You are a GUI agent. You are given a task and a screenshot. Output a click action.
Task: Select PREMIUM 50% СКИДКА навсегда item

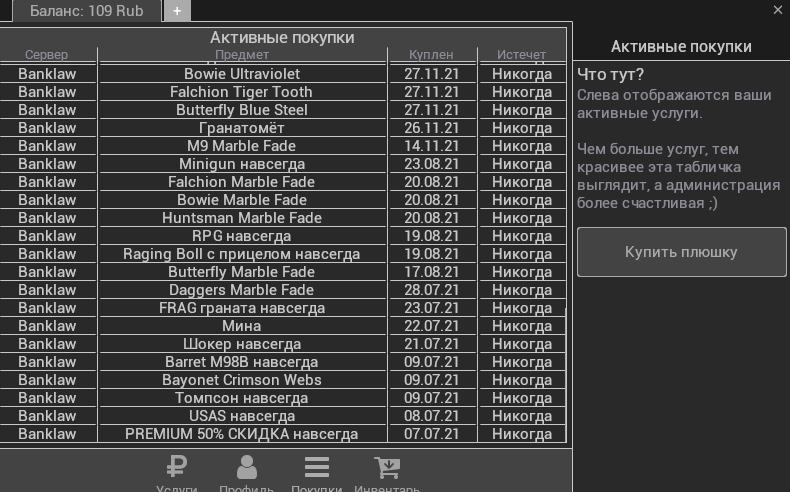tap(242, 434)
